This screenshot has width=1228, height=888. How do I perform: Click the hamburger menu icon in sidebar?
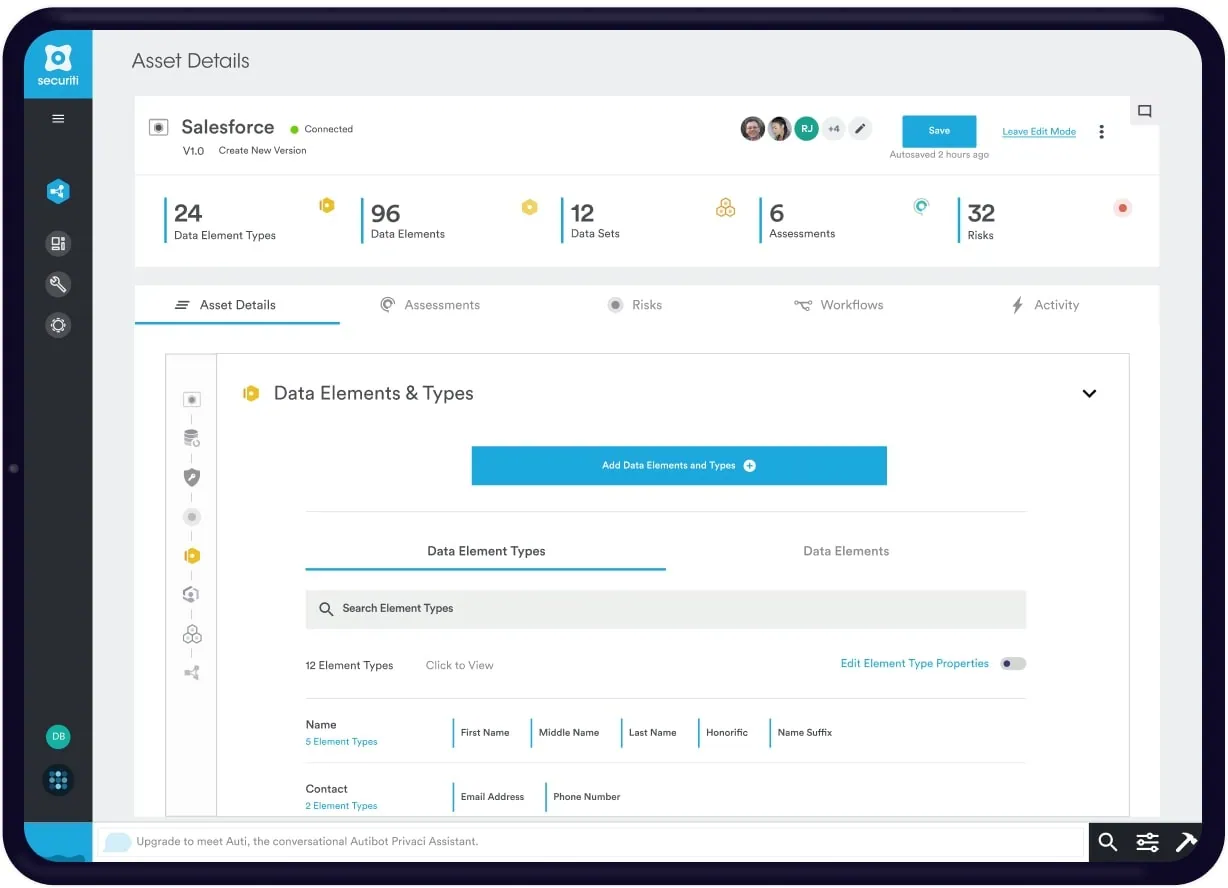[x=58, y=119]
